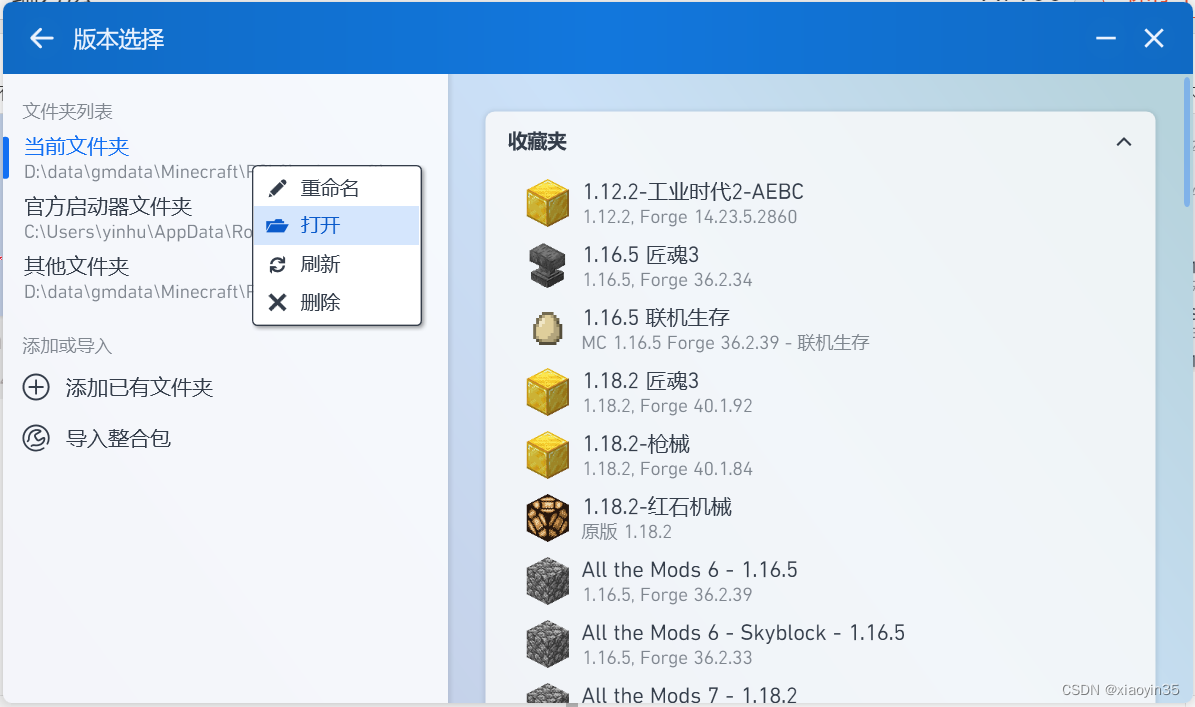Click the X icon beside 删除
Image resolution: width=1195 pixels, height=707 pixels.
point(277,302)
